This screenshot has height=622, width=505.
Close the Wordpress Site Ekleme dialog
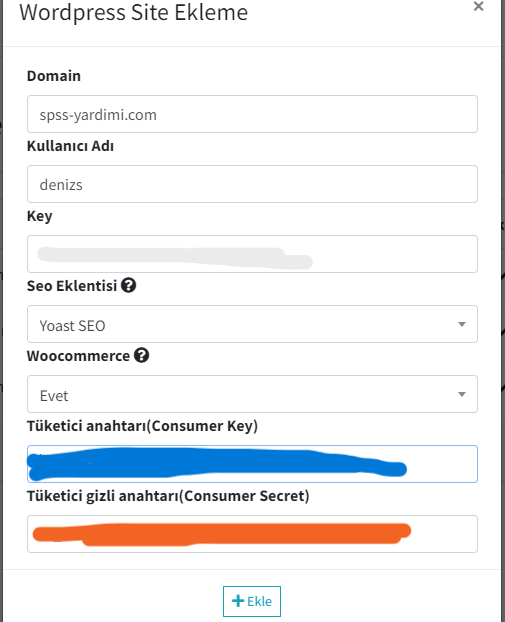pos(478,6)
